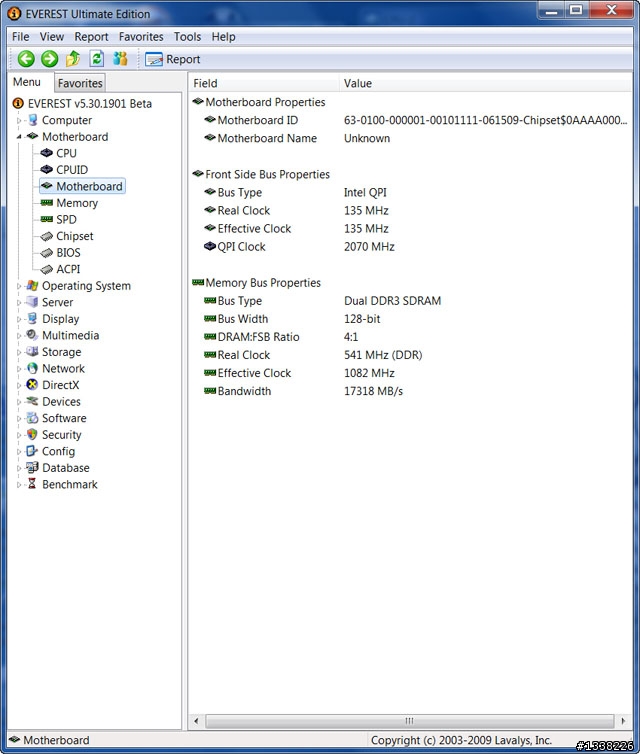Open the Favorites menu

[141, 37]
